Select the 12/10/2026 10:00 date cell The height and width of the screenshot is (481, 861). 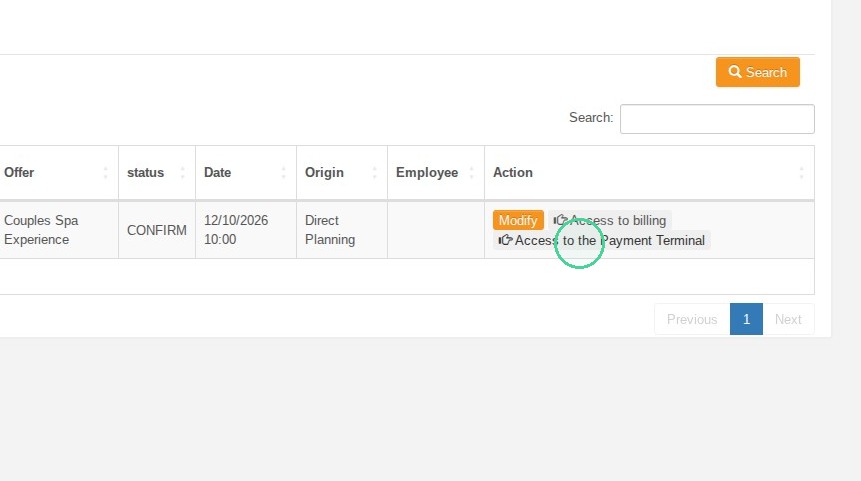[245, 230]
